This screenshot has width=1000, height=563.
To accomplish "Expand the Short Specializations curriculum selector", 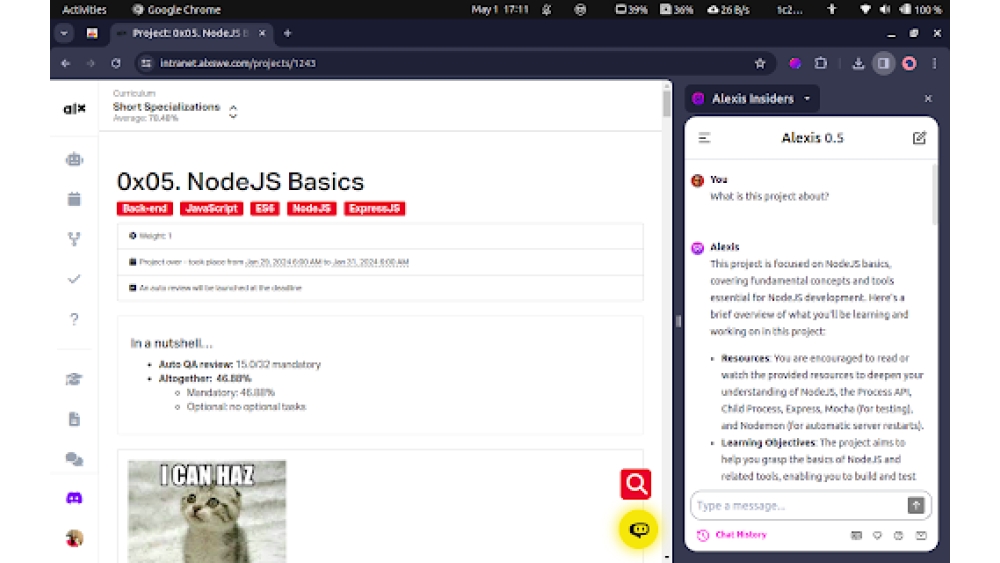I will (x=233, y=112).
